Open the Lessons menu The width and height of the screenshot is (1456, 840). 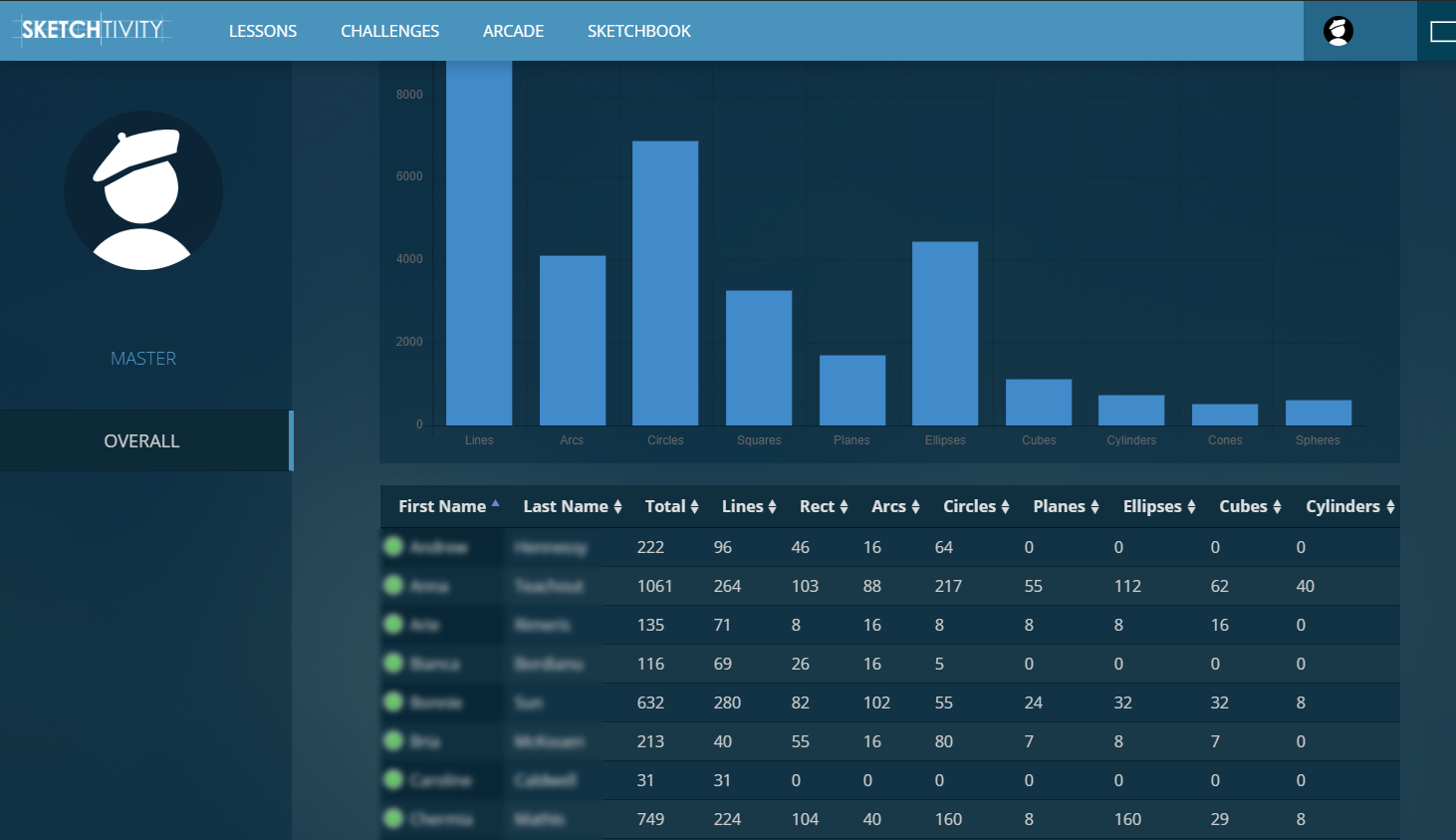pos(263,31)
